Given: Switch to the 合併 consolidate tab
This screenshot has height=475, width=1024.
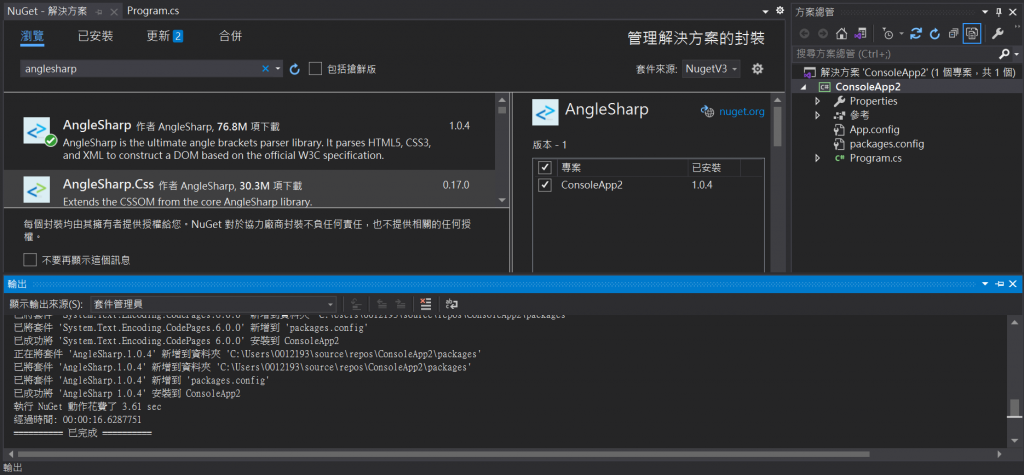Looking at the screenshot, I should tap(230, 36).
